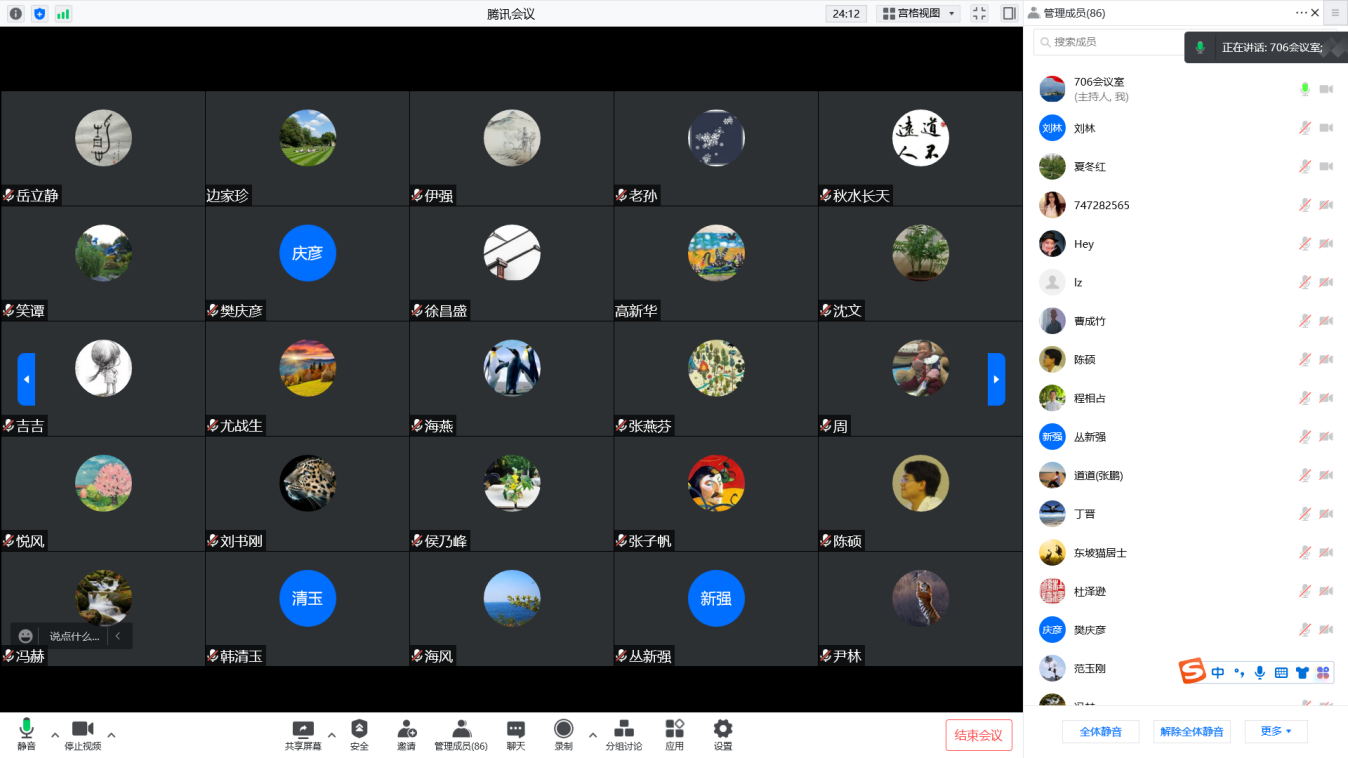The width and height of the screenshot is (1348, 758).
Task: Expand the 更多 dropdown in members panel
Action: (1275, 731)
